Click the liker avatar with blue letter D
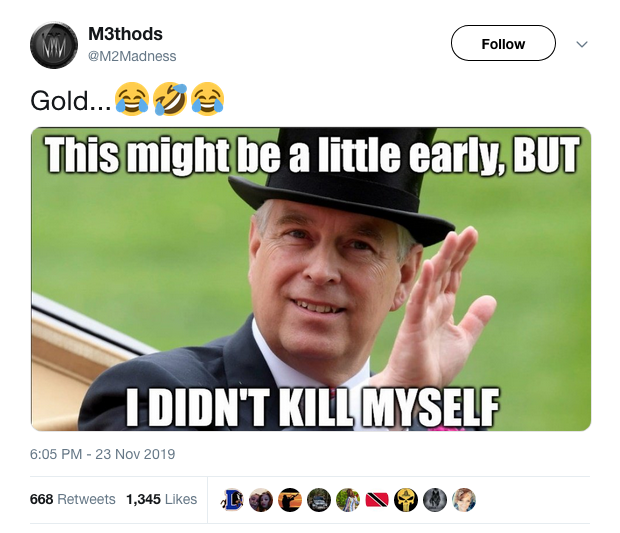 pyautogui.click(x=233, y=499)
